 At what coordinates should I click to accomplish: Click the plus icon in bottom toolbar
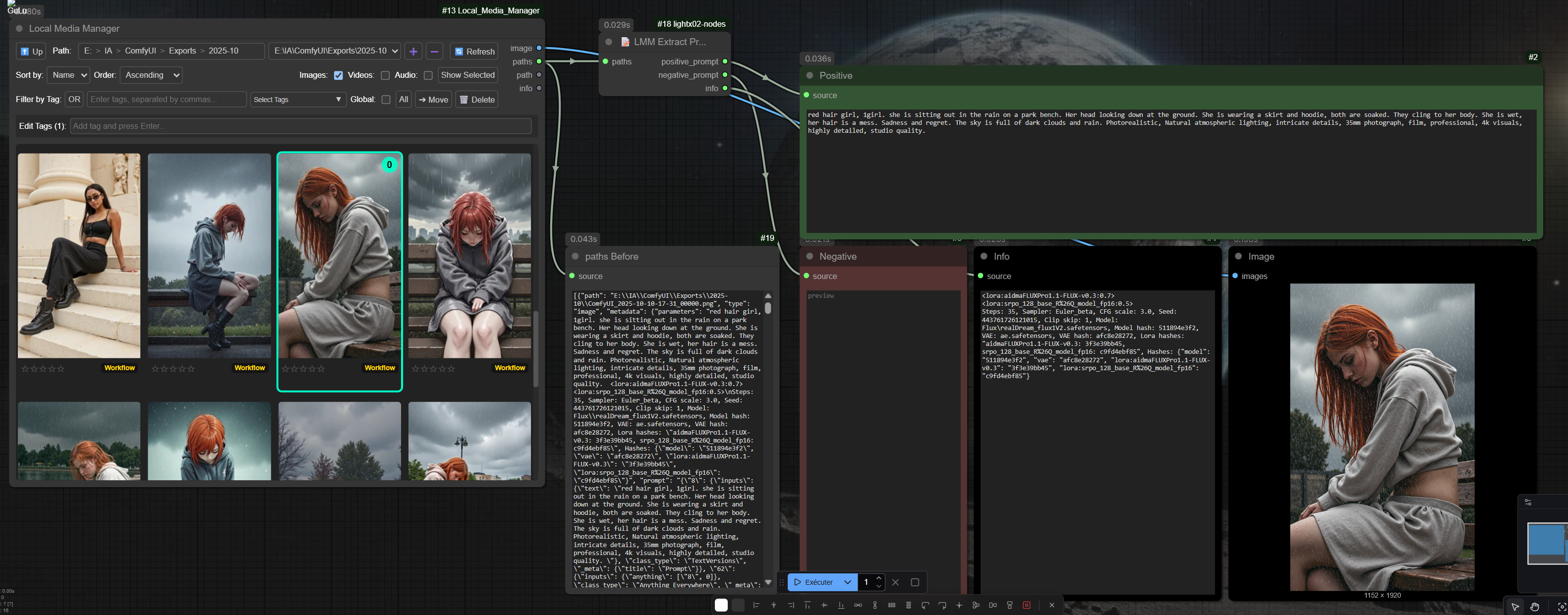959,605
